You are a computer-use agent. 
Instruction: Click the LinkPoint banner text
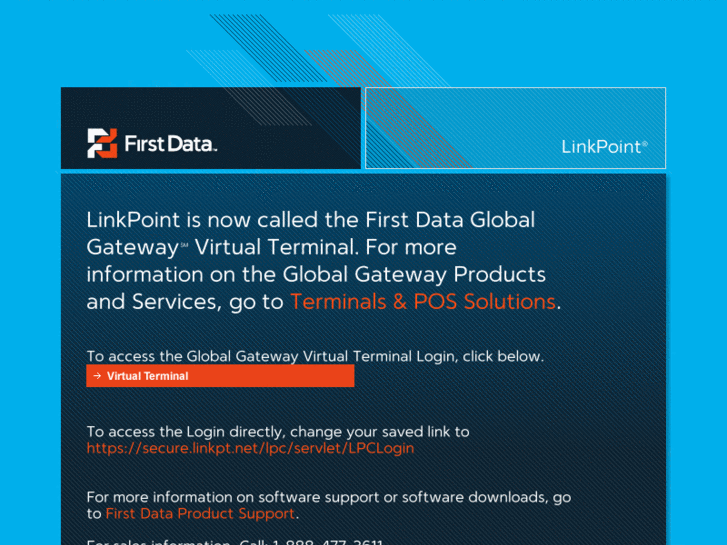tap(604, 147)
